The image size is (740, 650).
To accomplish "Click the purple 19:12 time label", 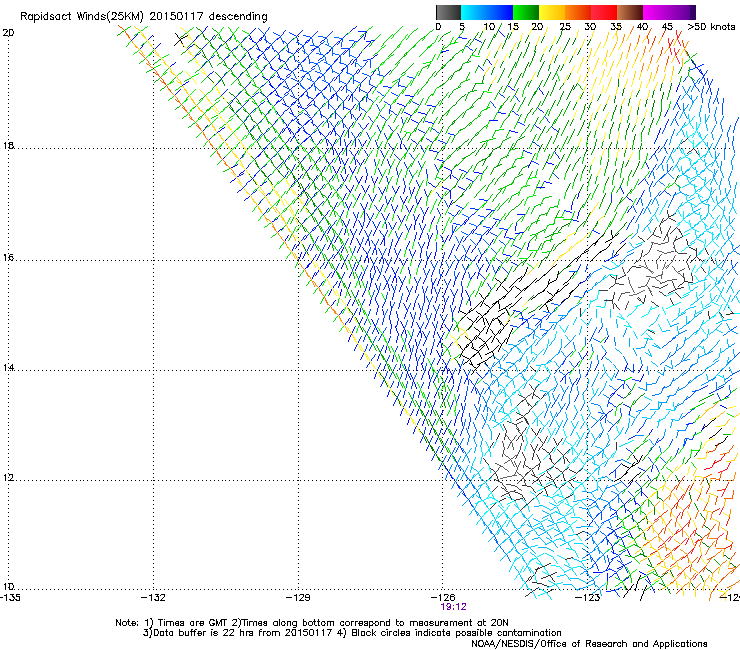I will [453, 607].
